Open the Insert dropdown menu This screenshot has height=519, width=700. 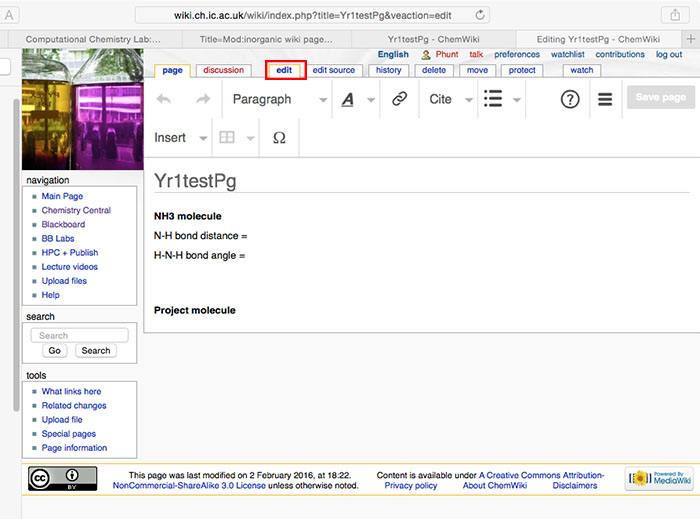point(180,138)
